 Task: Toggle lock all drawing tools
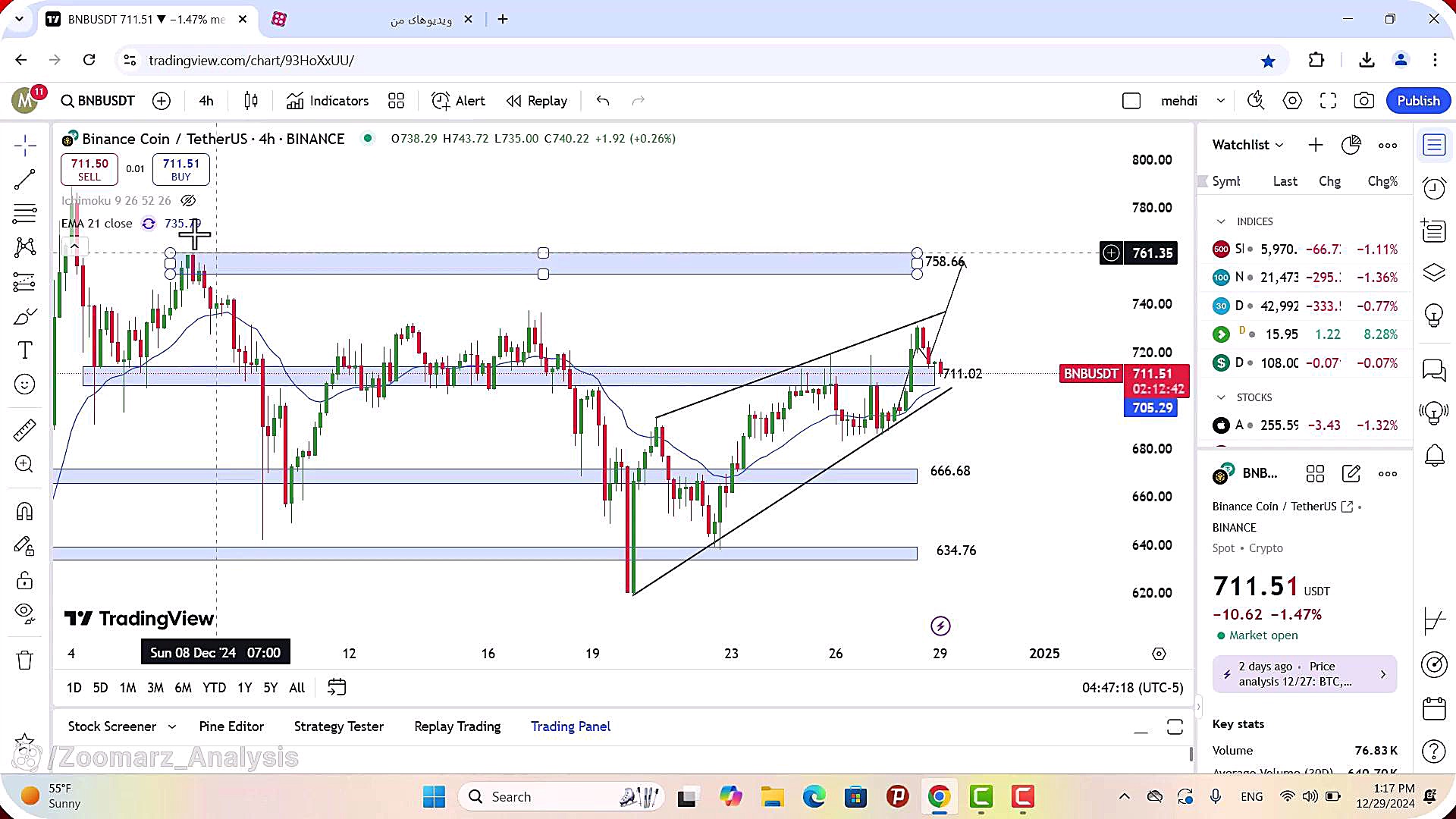[24, 581]
